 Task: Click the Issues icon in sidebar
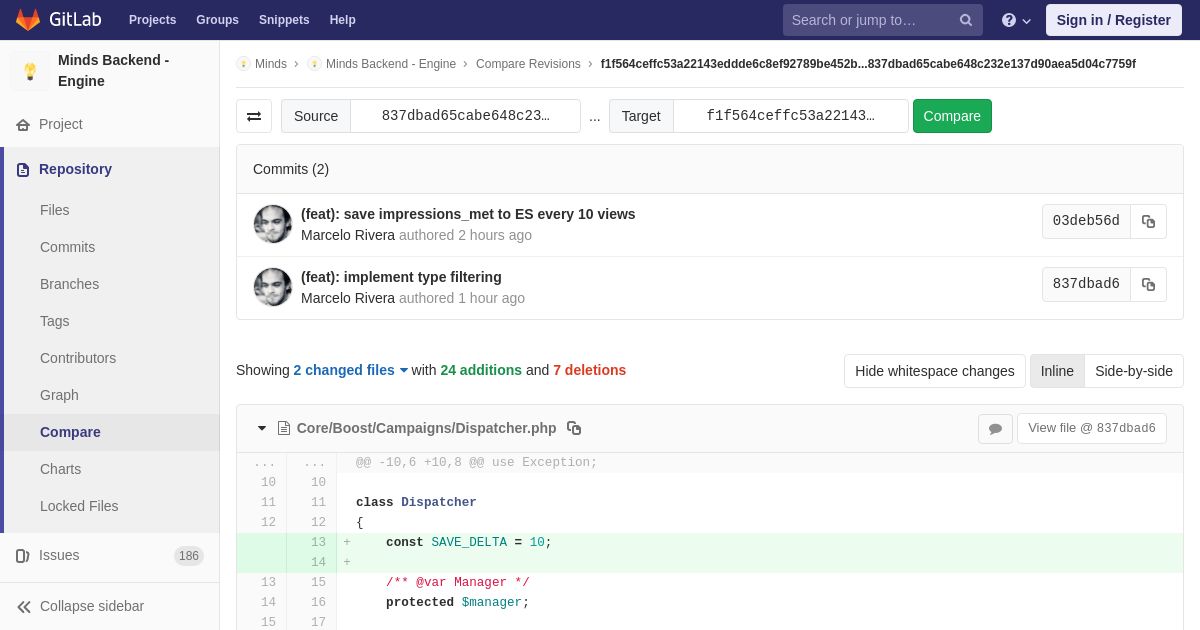pyautogui.click(x=23, y=556)
